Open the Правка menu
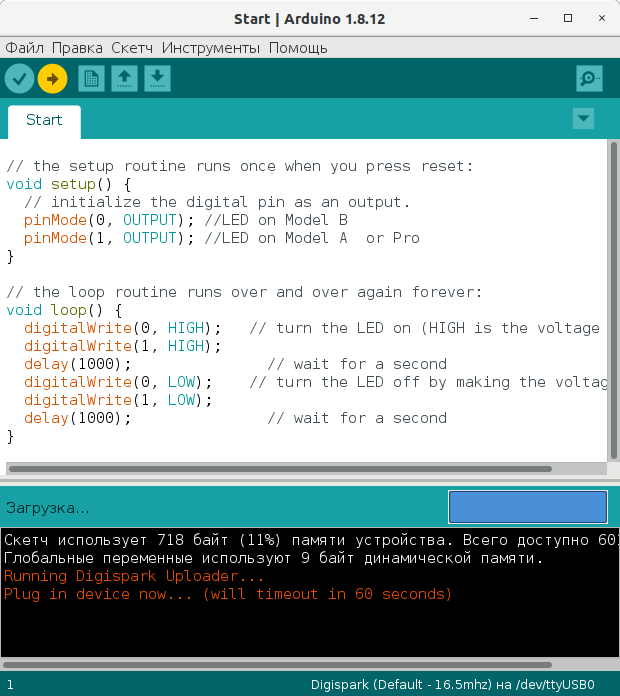The image size is (620, 696). click(77, 48)
